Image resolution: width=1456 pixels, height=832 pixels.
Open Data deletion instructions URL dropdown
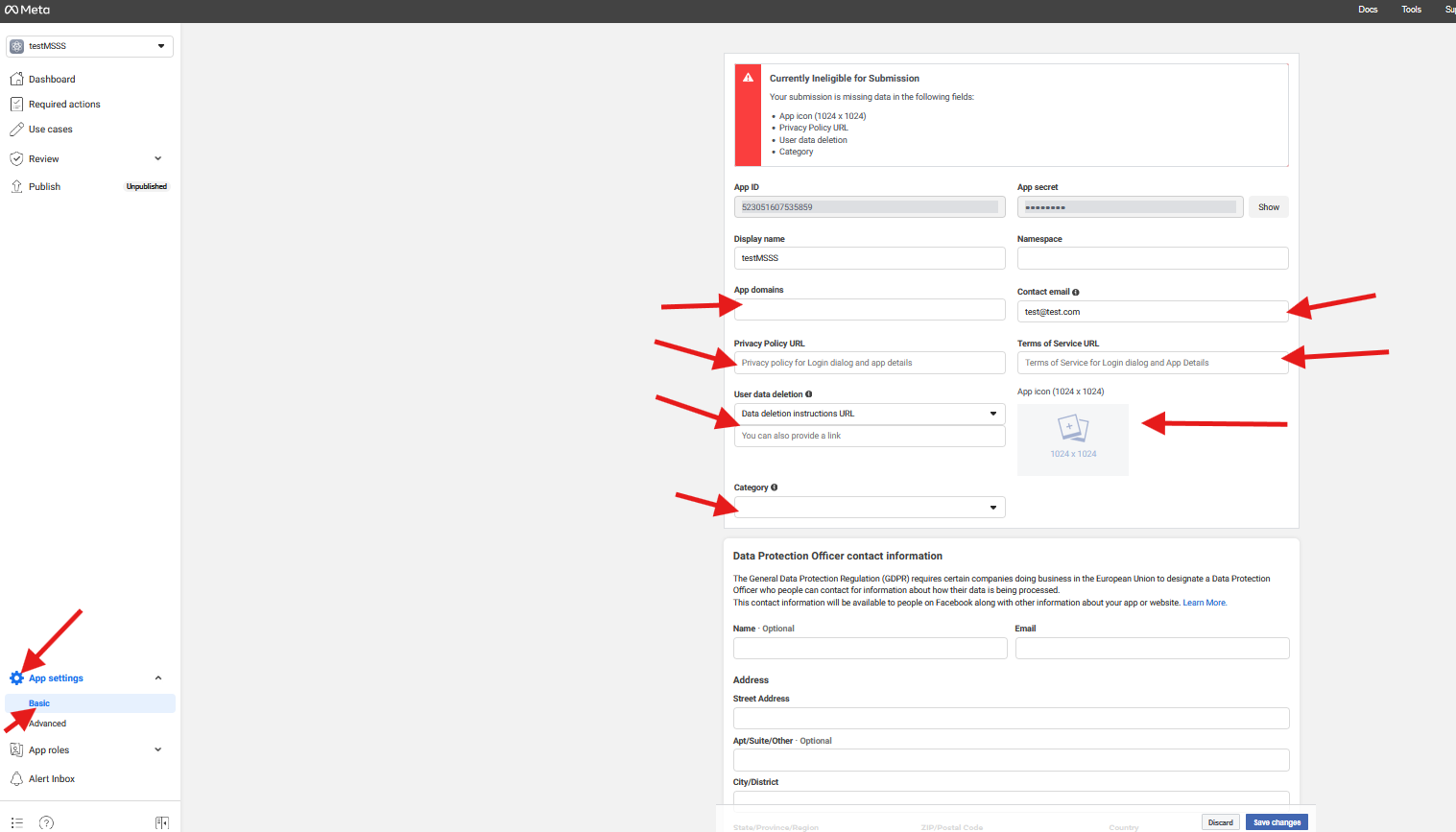[x=870, y=414]
